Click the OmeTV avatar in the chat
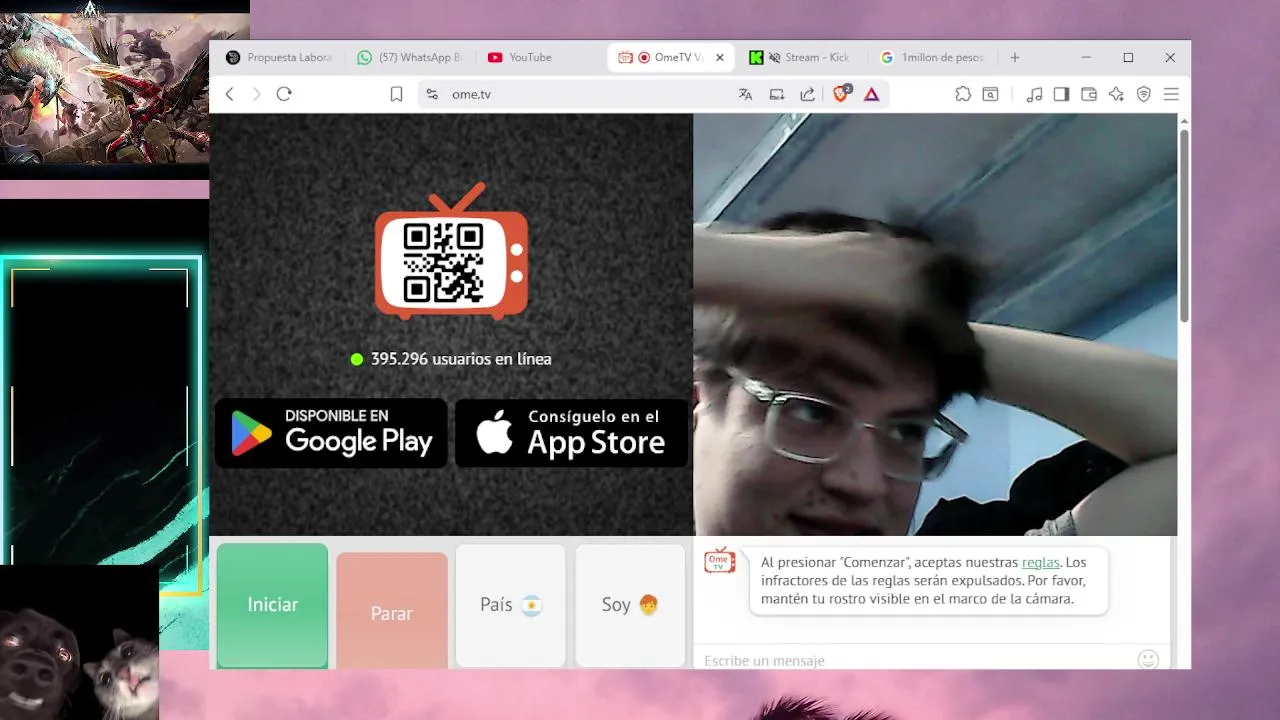The width and height of the screenshot is (1280, 720). (x=720, y=561)
